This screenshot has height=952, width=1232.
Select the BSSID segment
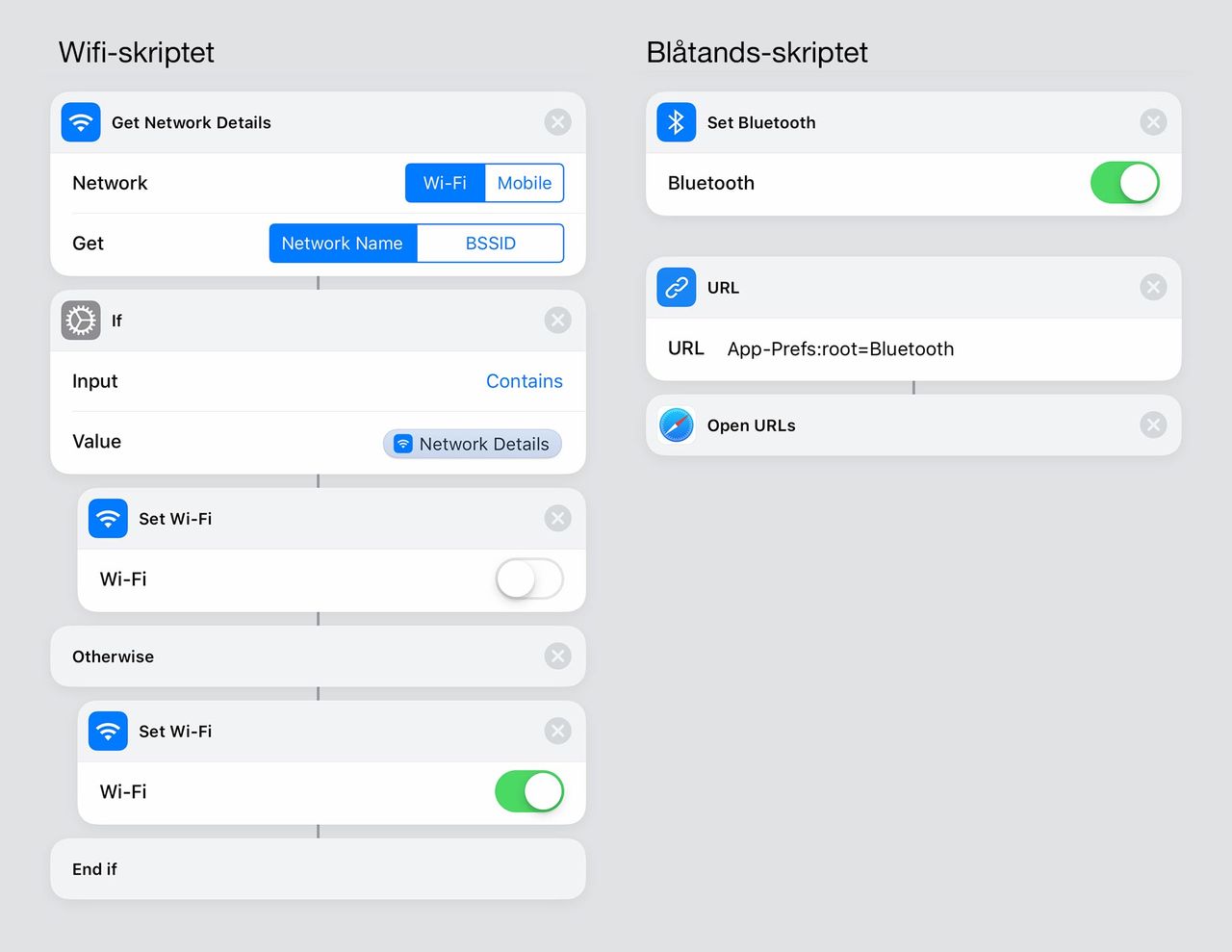pyautogui.click(x=491, y=244)
